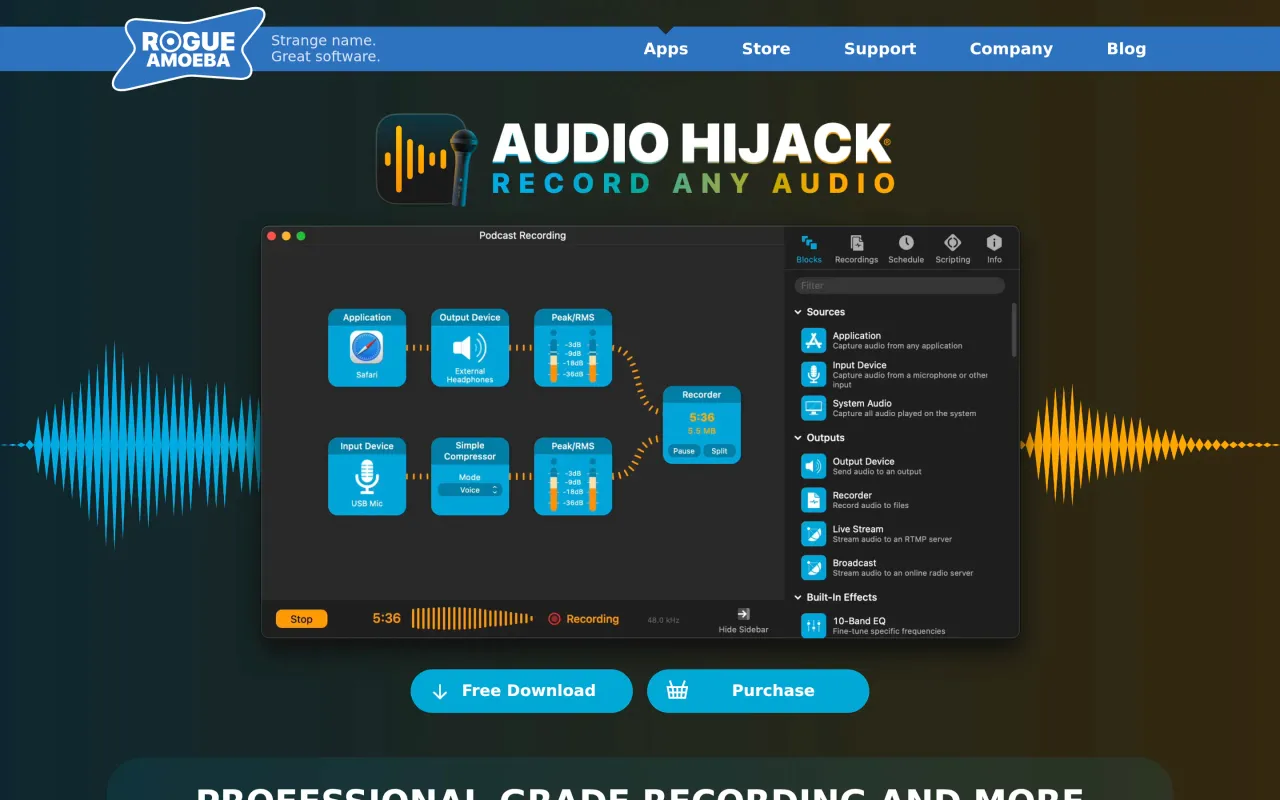Click the Input Device block title
The image size is (1280, 800).
[367, 446]
